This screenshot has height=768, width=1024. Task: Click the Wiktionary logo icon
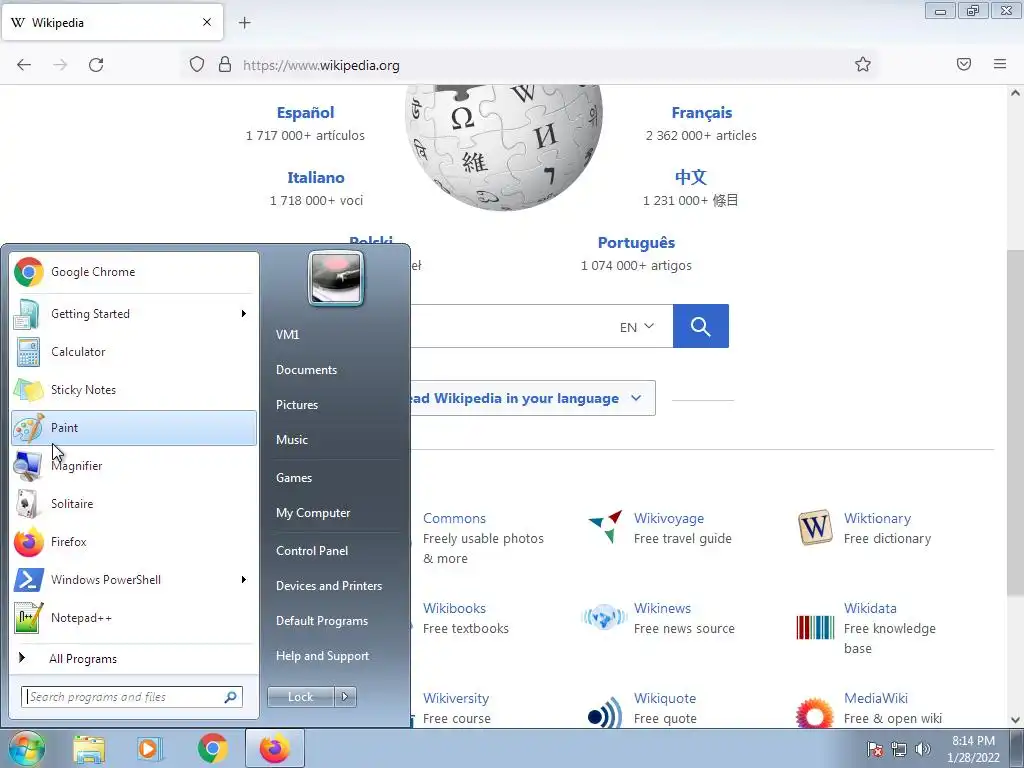point(815,527)
